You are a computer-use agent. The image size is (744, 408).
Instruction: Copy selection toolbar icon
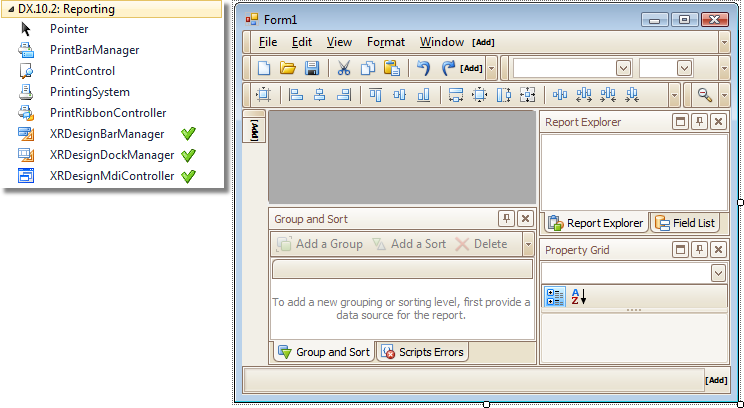pyautogui.click(x=368, y=68)
